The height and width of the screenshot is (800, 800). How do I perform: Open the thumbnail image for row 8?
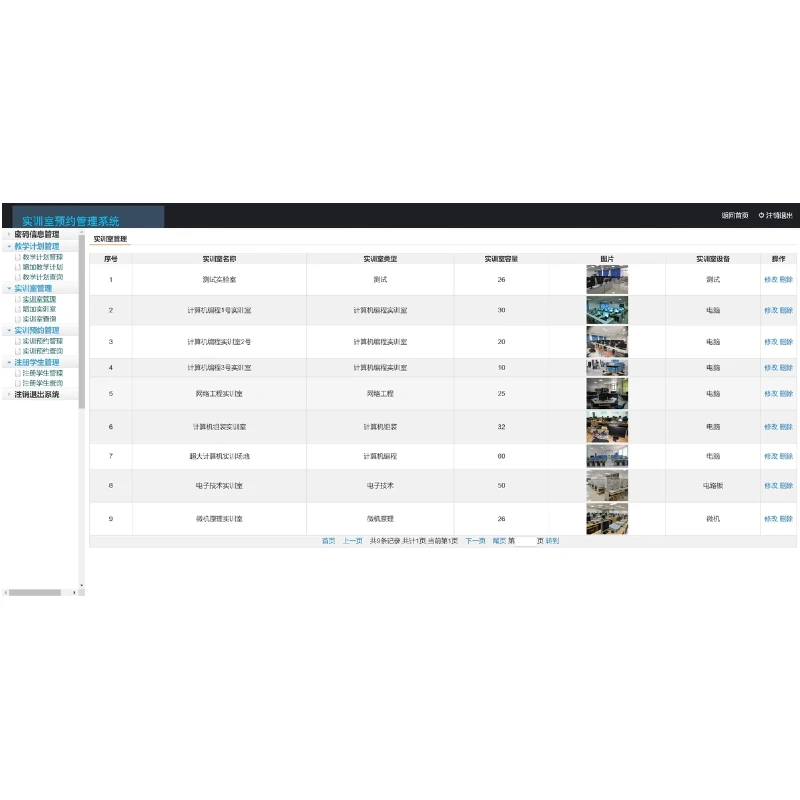point(607,486)
